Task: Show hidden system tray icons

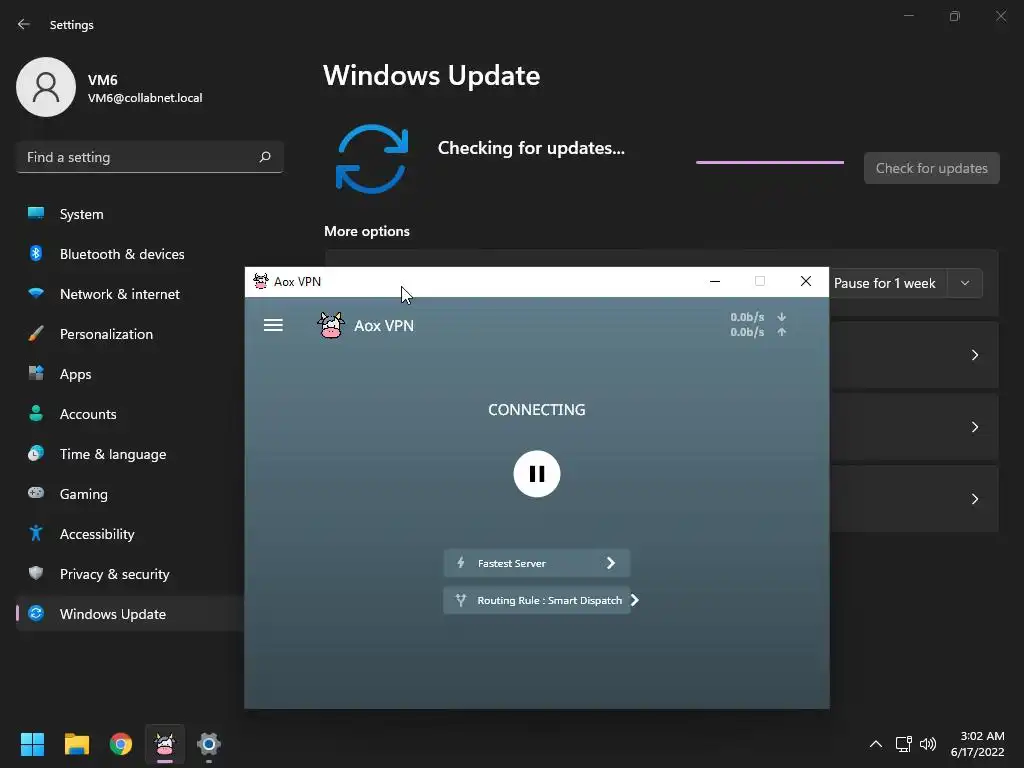Action: 876,744
